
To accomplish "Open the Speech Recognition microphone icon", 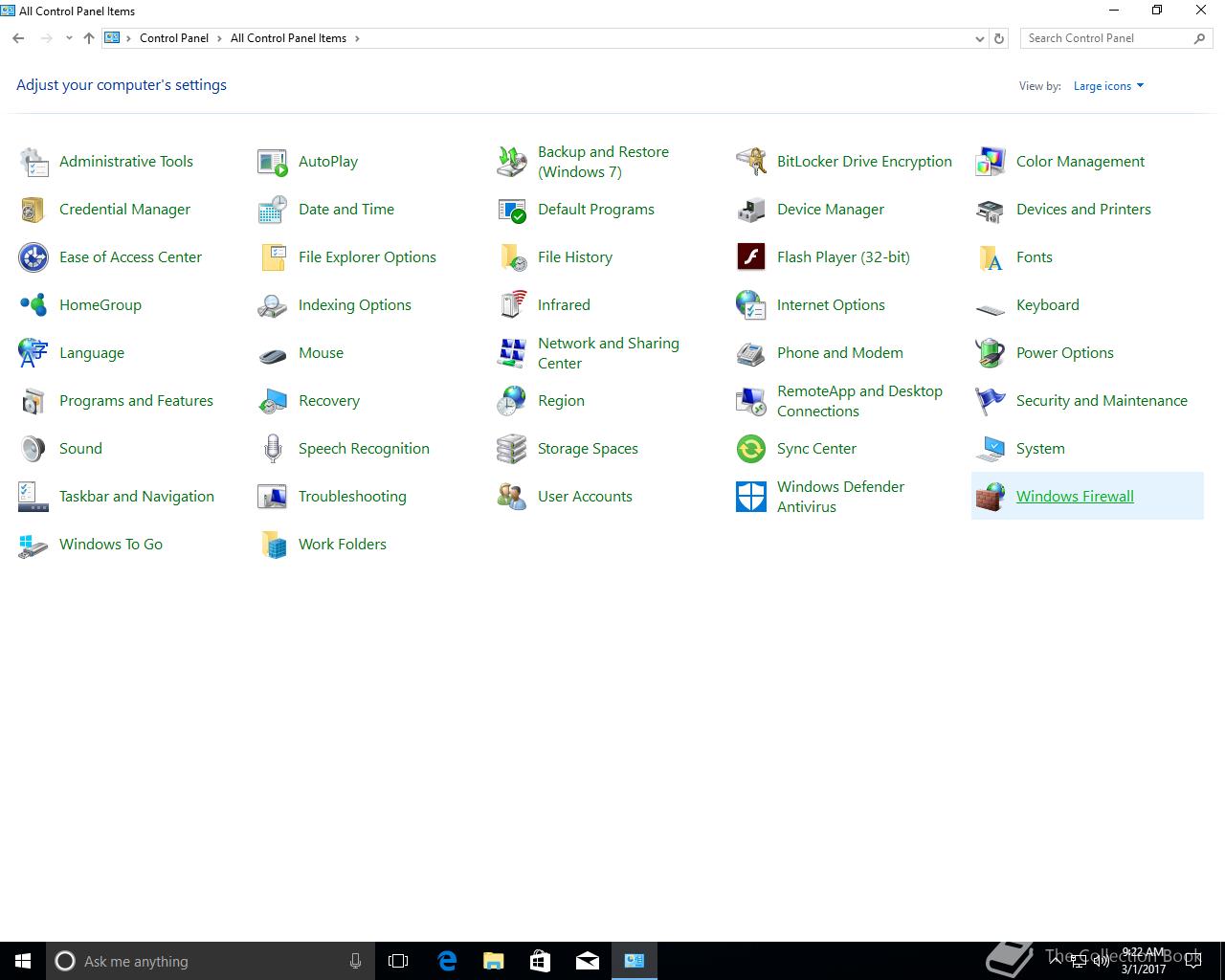I will (x=273, y=449).
